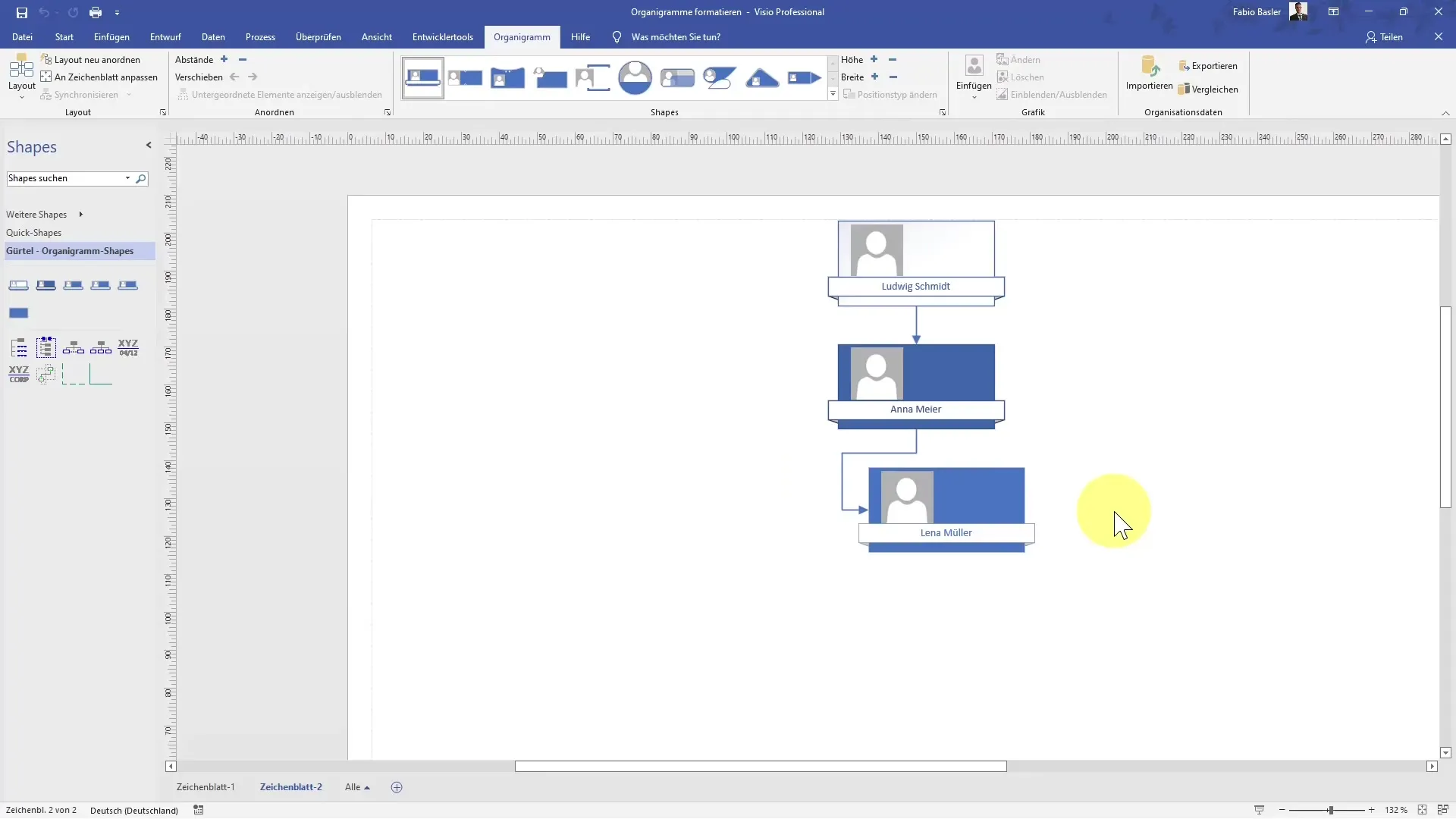This screenshot has height=819, width=1456.
Task: Open the Ansicht ribbon tab
Action: 377,36
